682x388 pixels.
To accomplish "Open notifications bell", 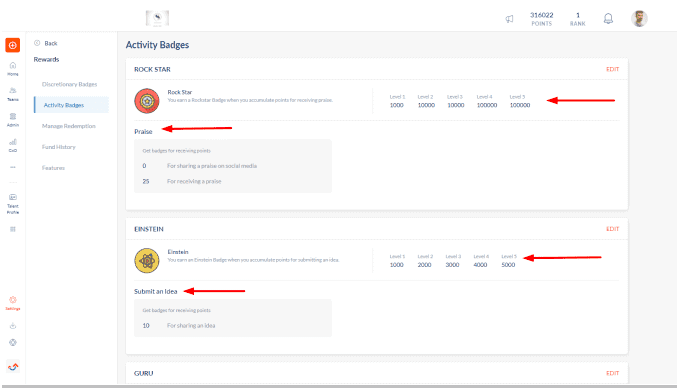I will (x=608, y=19).
